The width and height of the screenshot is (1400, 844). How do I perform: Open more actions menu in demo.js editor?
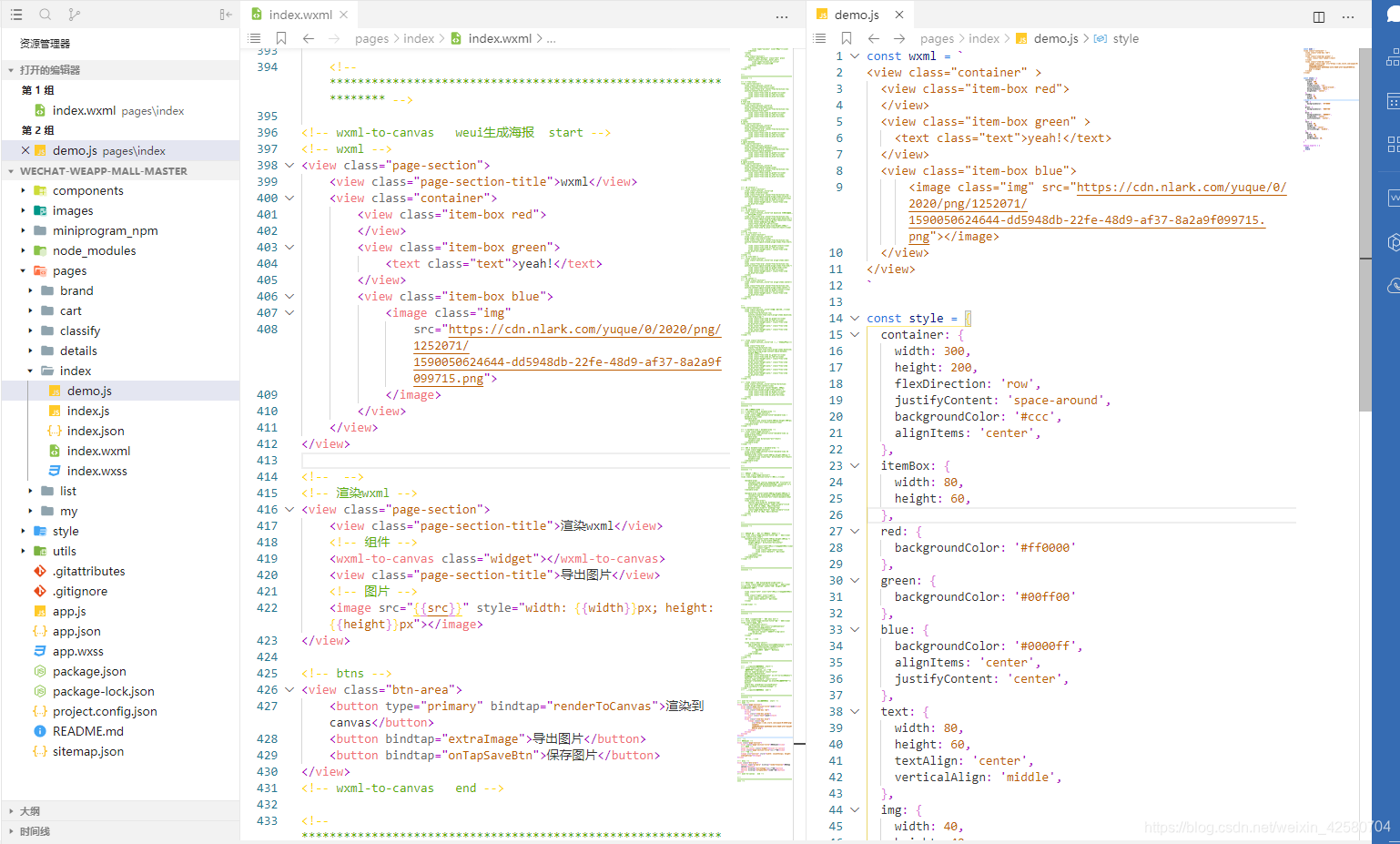1348,16
